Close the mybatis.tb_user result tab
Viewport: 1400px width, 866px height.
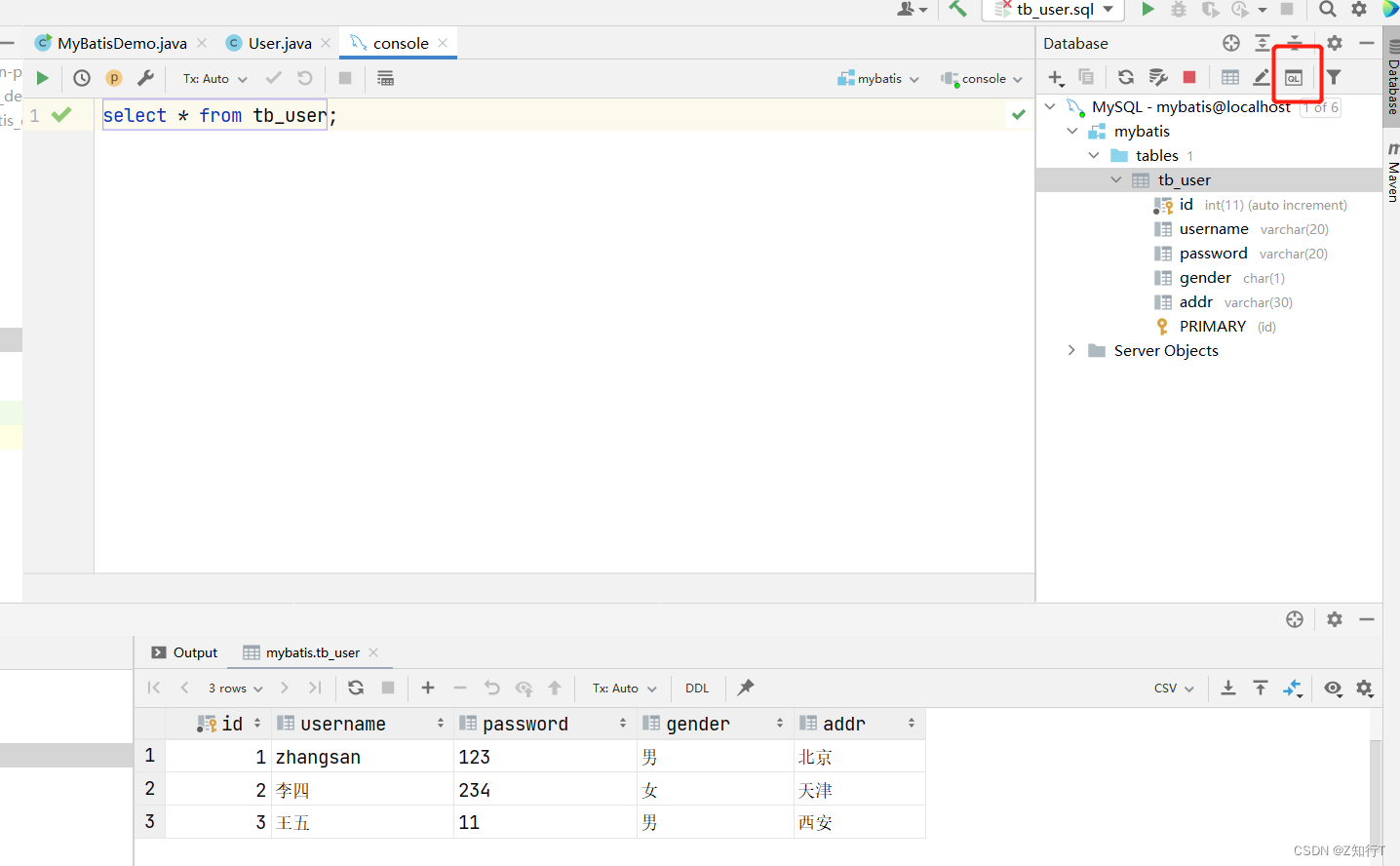373,652
